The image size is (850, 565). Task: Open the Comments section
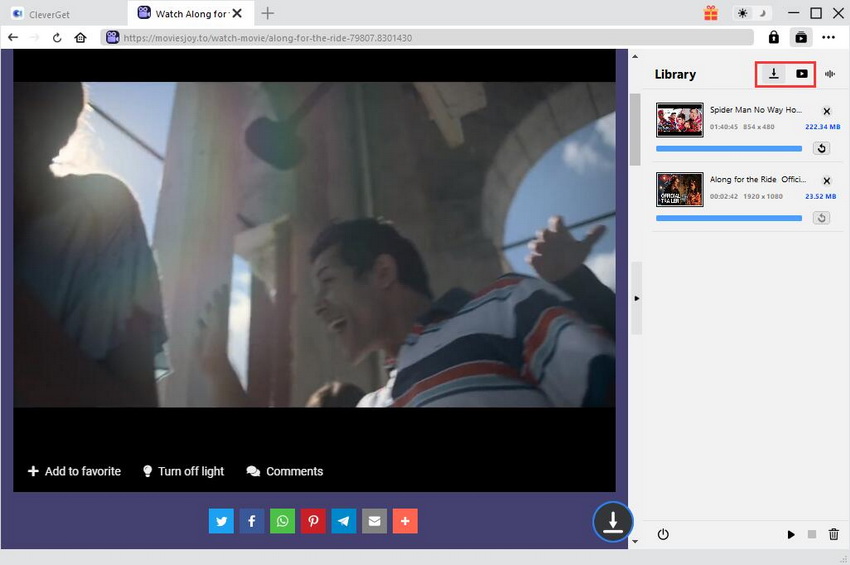pyautogui.click(x=285, y=471)
